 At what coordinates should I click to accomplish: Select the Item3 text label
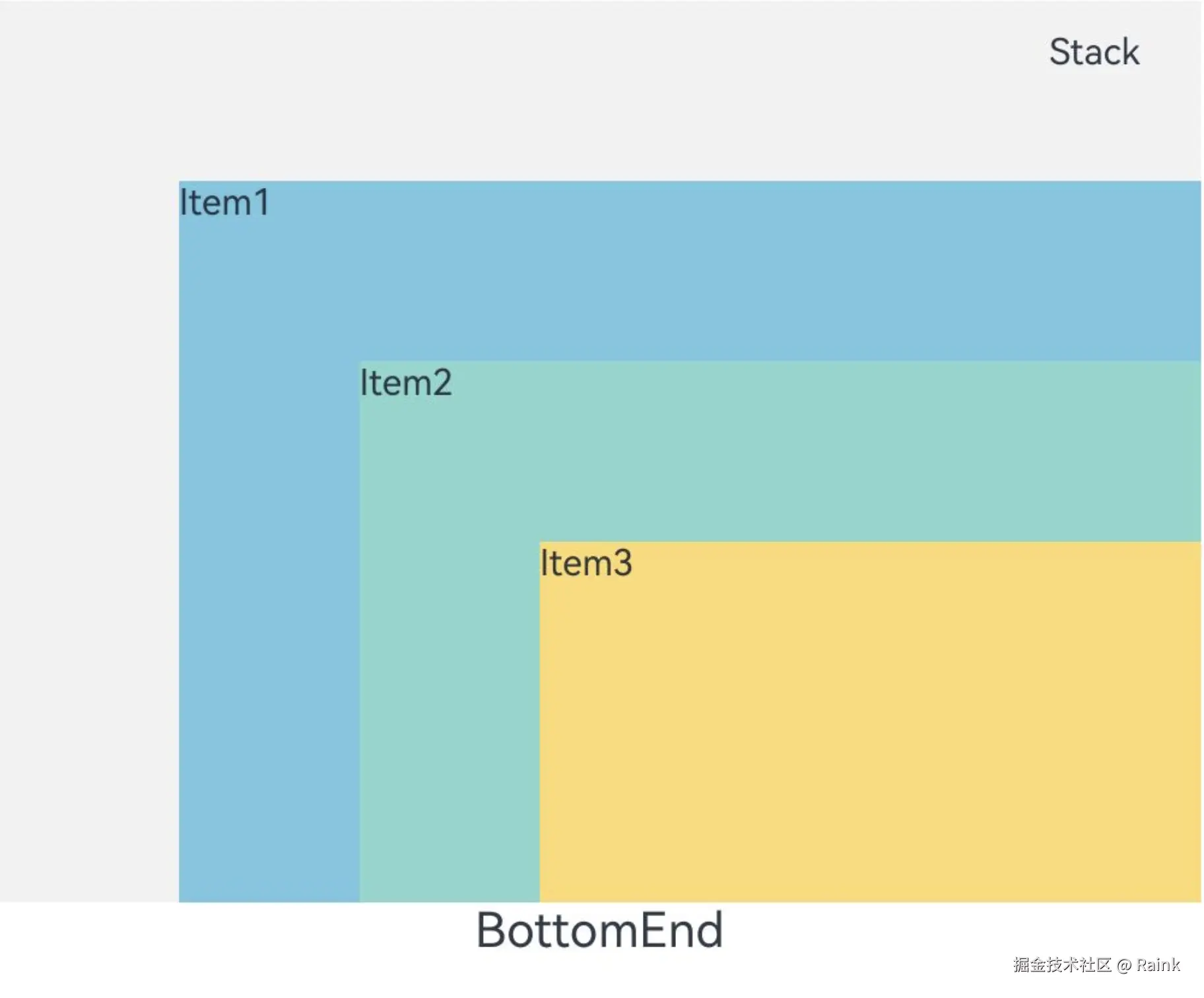[x=586, y=563]
